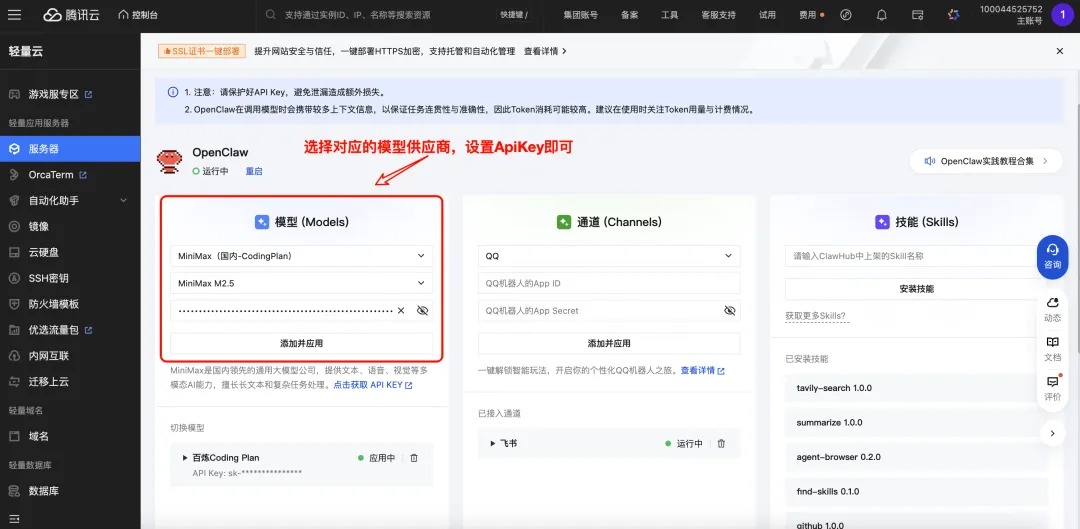Expand the 飞书 channel entry

click(493, 444)
